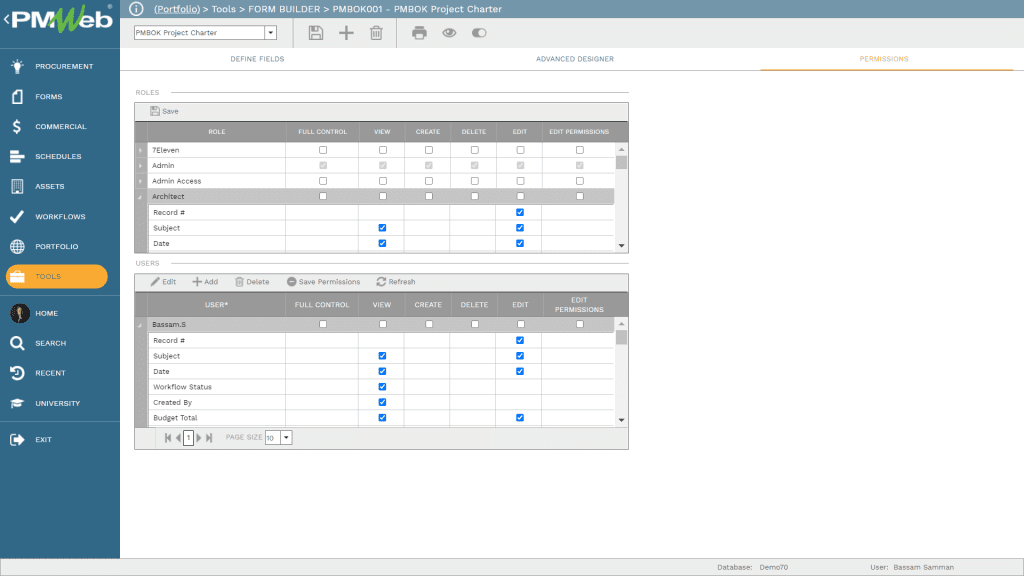Open the Assets building icon
1024x576 pixels.
pyautogui.click(x=18, y=186)
